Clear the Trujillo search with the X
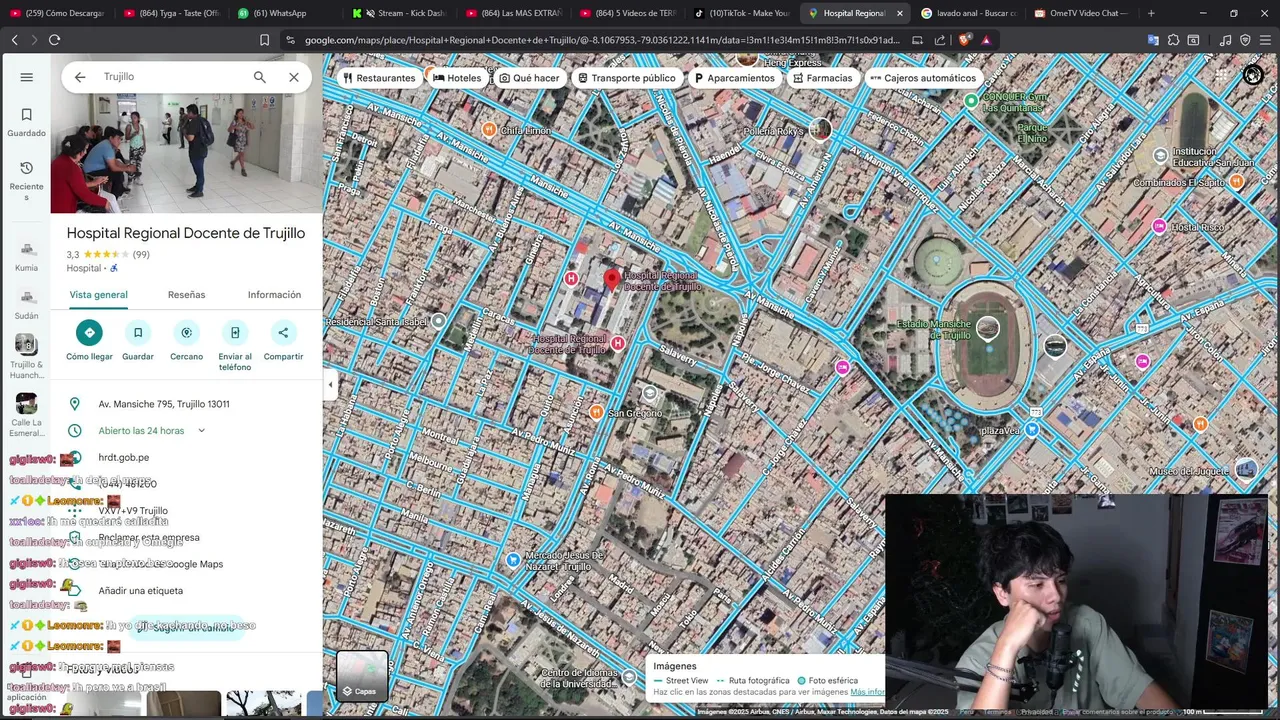 tap(294, 77)
